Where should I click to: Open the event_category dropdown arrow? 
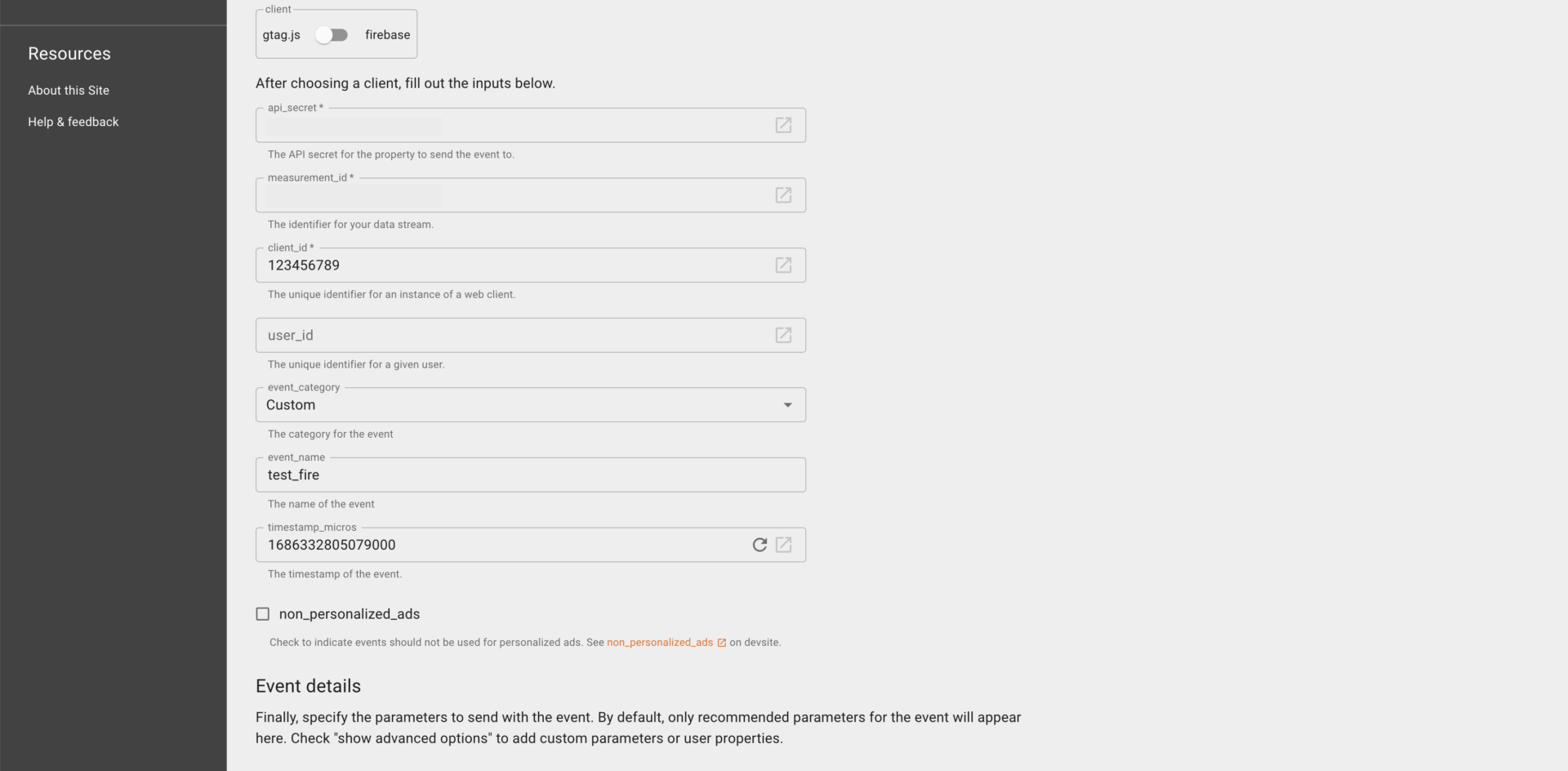coord(787,405)
